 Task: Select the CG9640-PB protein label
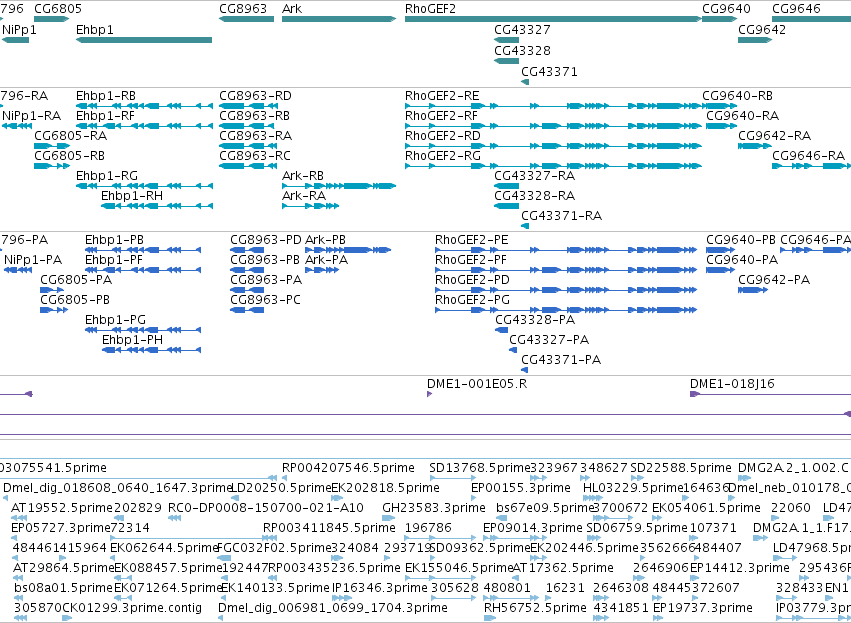pyautogui.click(x=741, y=240)
